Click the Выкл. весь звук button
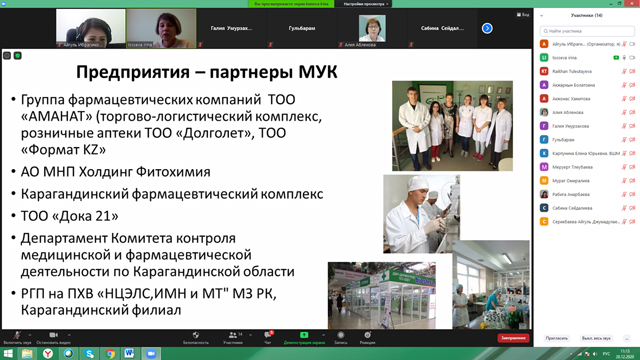This screenshot has height=360, width=640. (x=596, y=338)
